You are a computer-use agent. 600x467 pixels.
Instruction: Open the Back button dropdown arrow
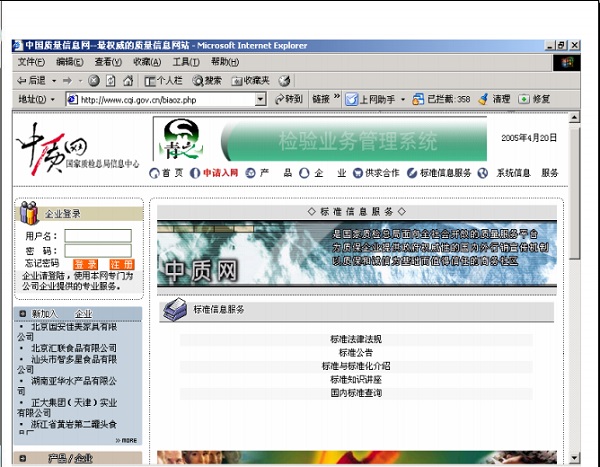point(54,81)
